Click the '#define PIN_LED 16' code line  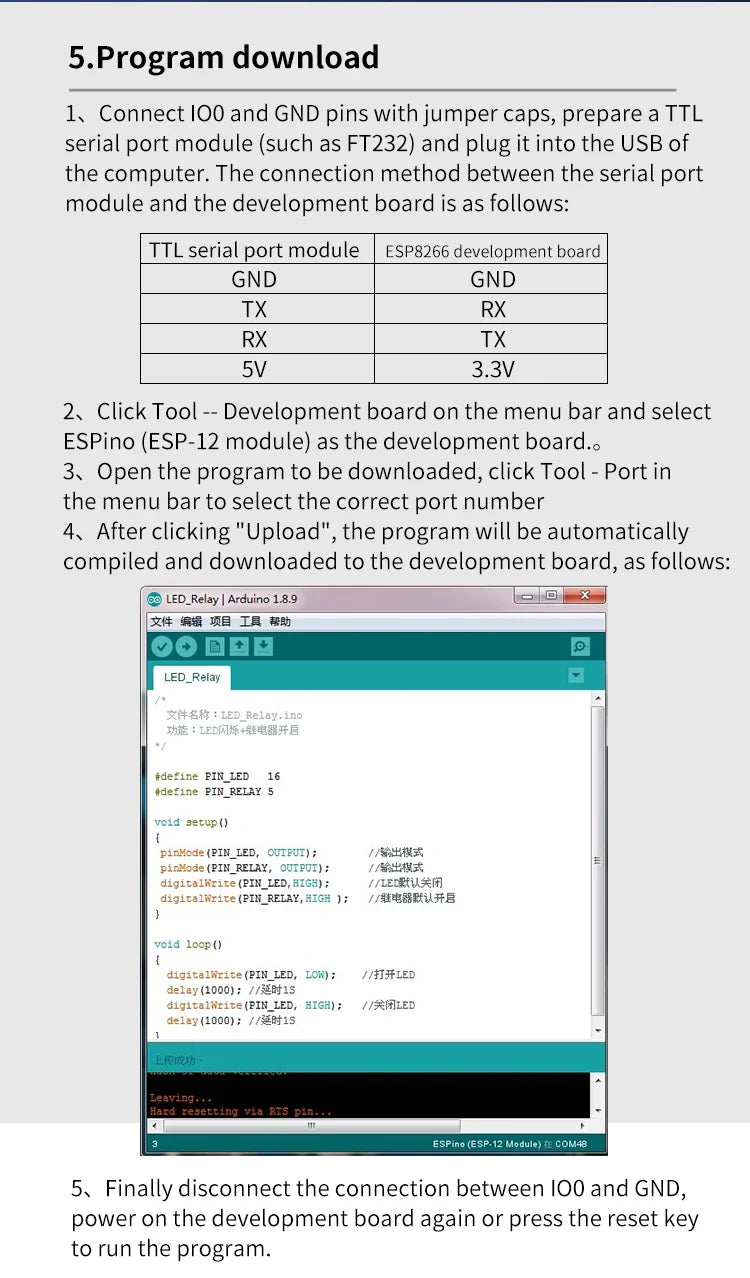[217, 776]
